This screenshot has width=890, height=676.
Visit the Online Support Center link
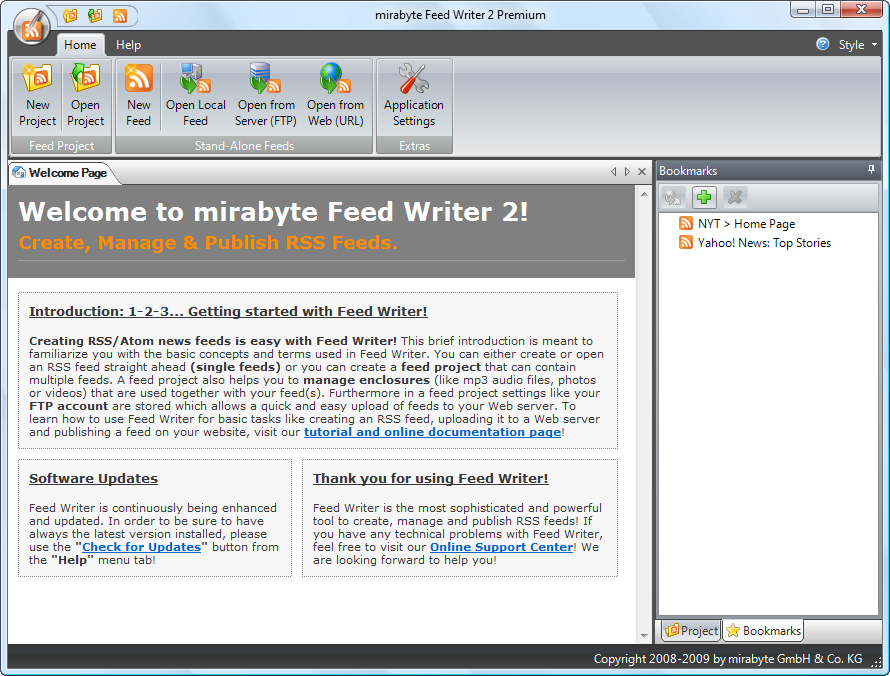tap(501, 547)
